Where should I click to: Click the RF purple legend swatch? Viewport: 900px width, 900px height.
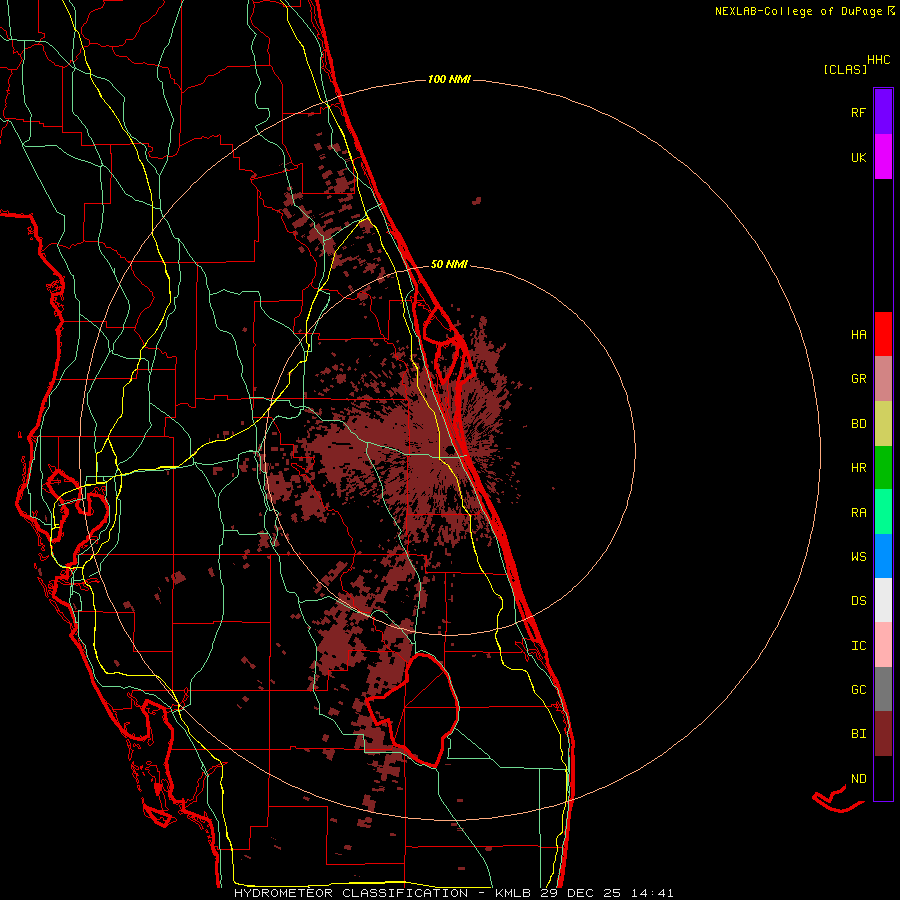883,112
